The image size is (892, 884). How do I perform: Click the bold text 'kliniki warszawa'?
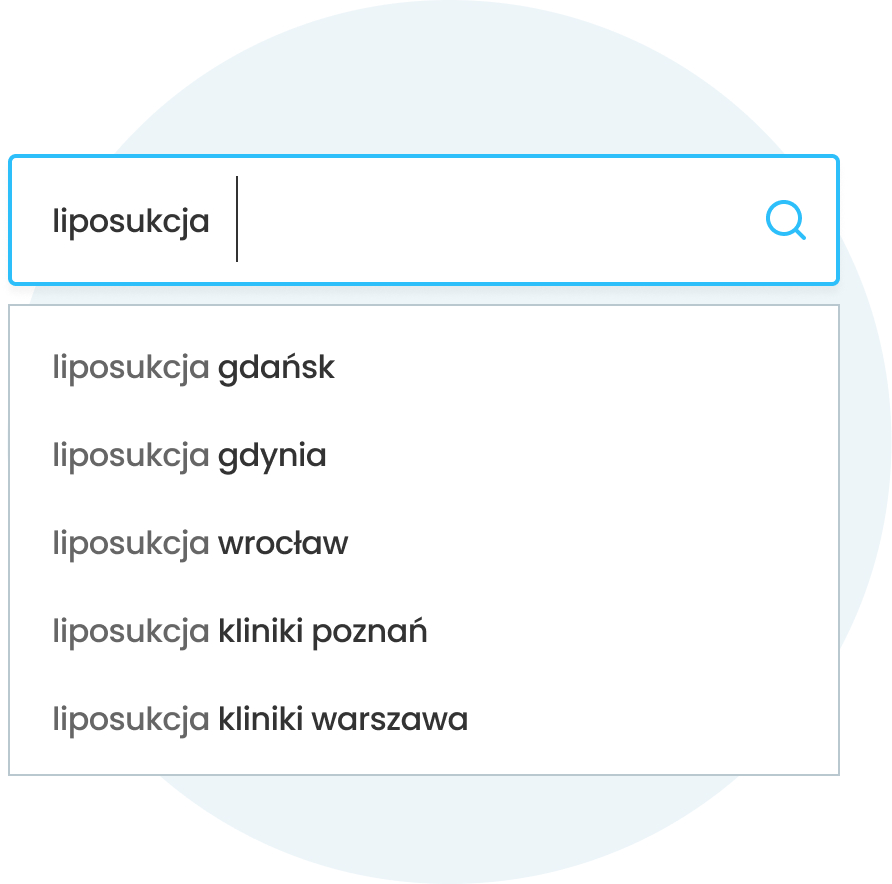click(343, 720)
